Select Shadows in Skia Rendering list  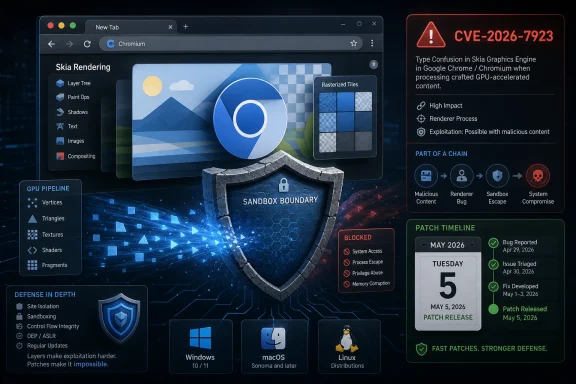coord(72,112)
